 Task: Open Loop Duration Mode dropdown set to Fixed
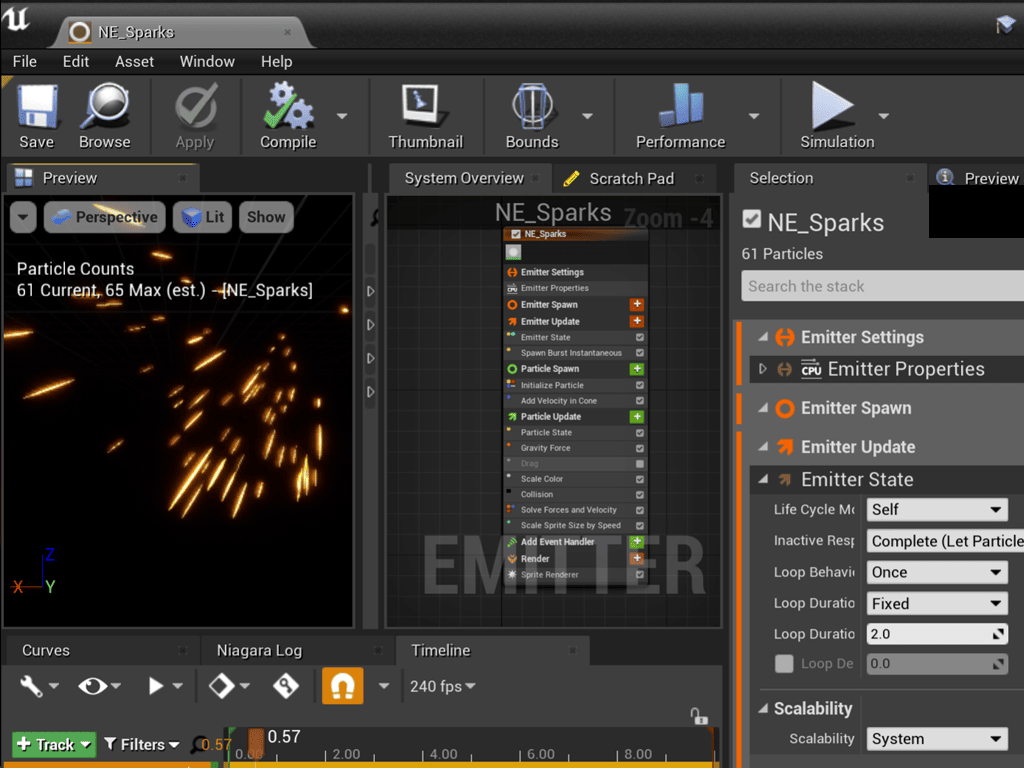click(936, 603)
